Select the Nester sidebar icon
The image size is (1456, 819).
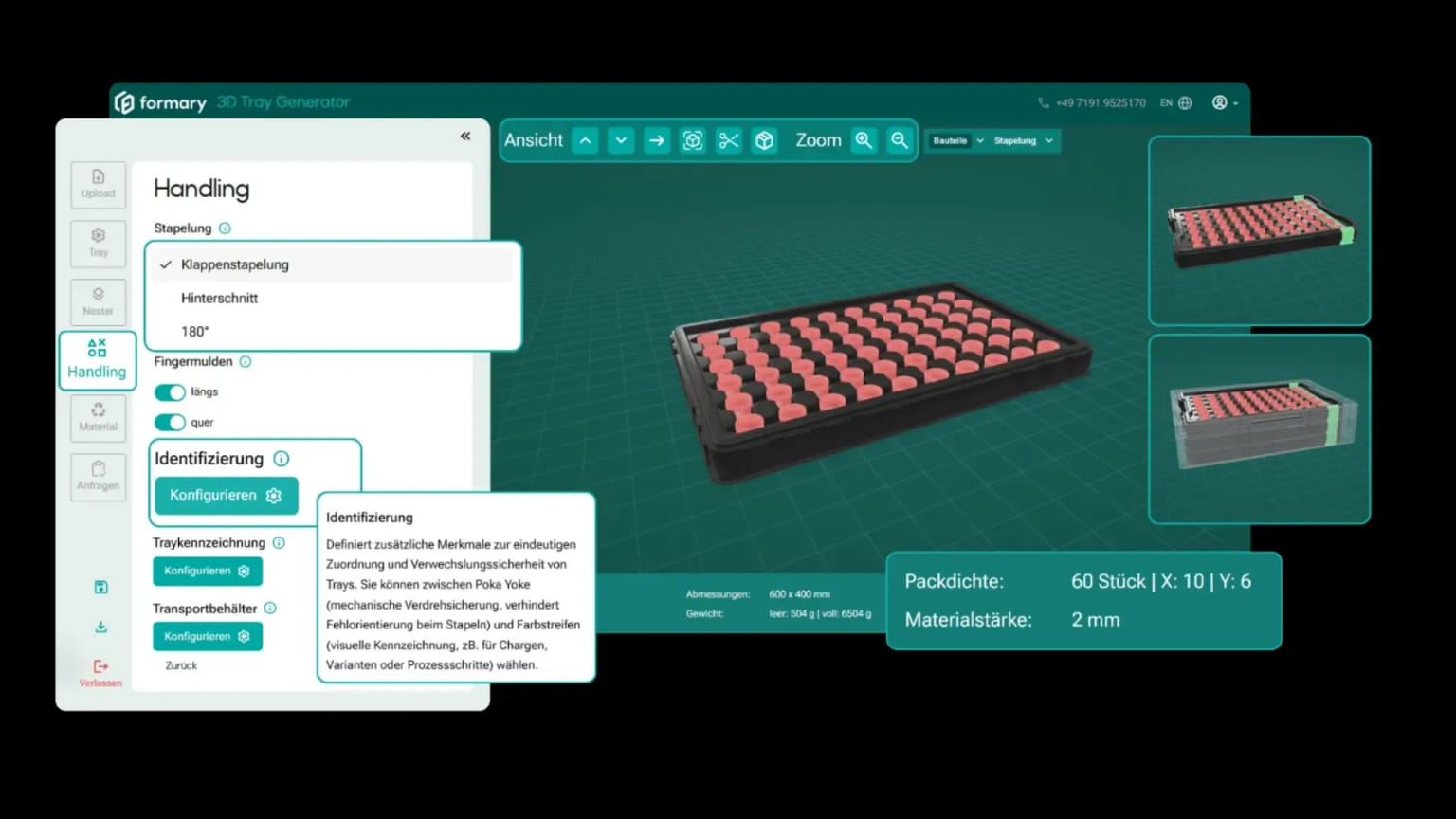tap(98, 301)
